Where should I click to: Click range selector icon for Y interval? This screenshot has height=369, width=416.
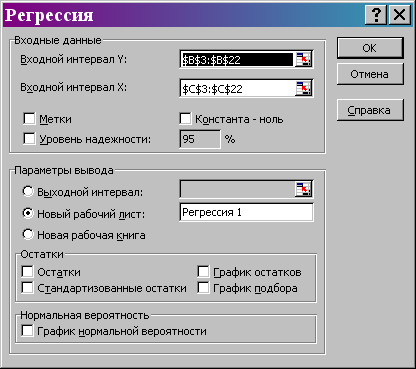(303, 60)
